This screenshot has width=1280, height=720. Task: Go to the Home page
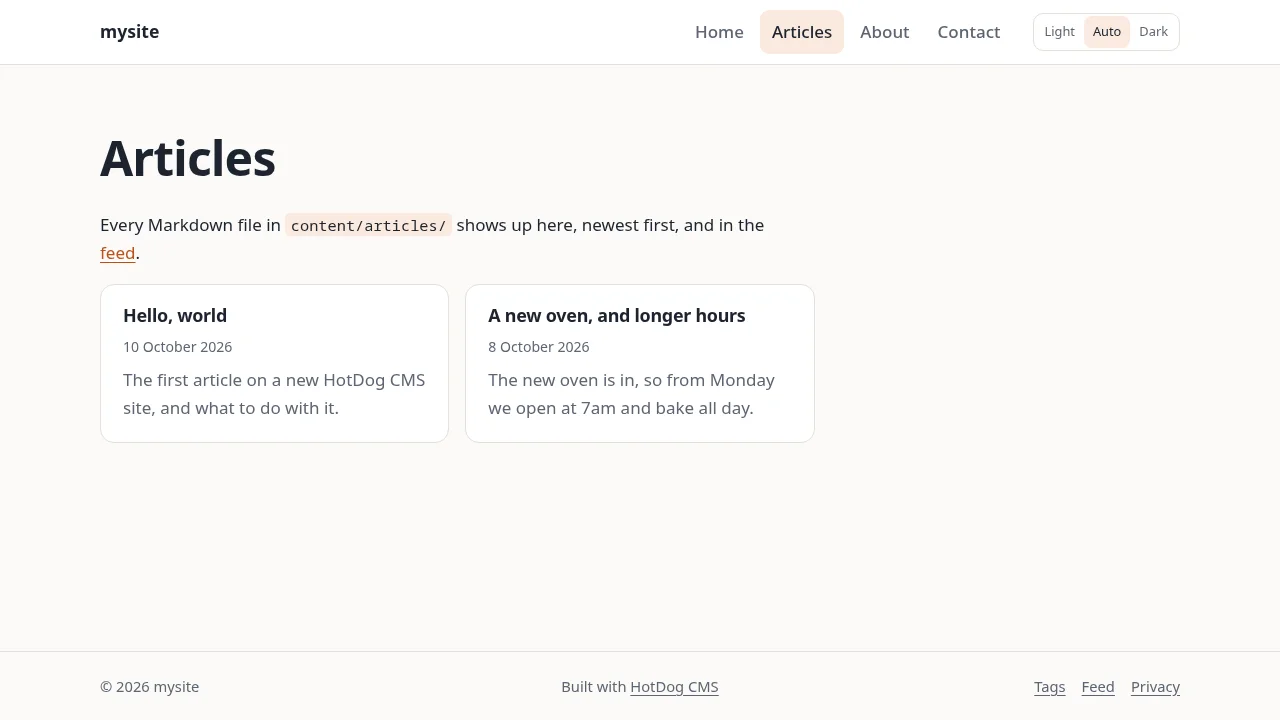(719, 32)
